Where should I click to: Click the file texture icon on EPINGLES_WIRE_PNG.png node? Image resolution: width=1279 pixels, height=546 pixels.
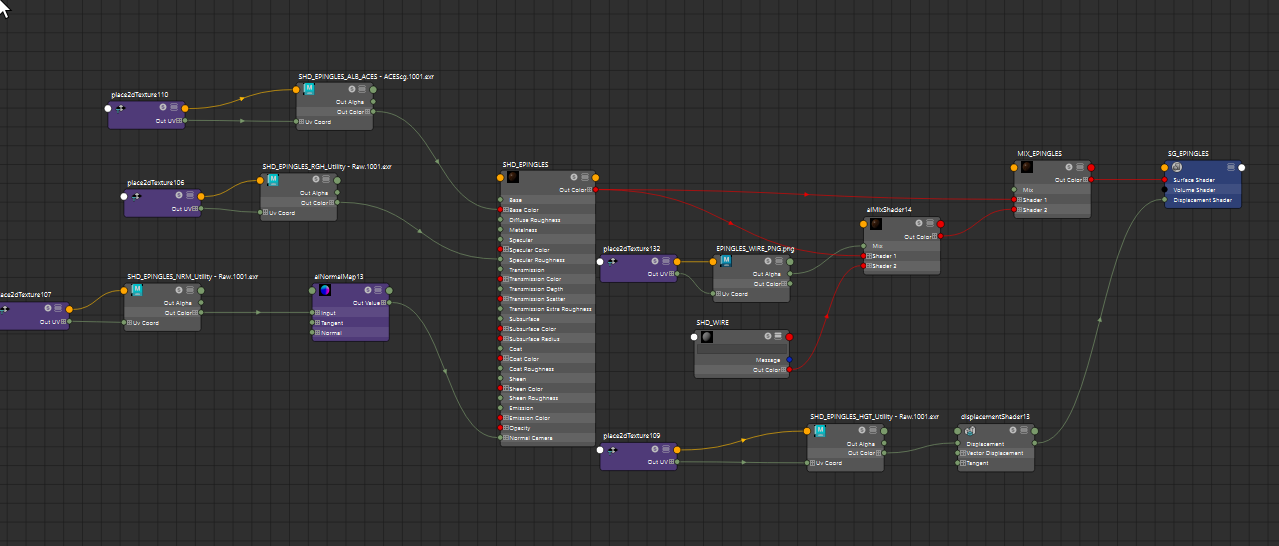click(x=727, y=261)
